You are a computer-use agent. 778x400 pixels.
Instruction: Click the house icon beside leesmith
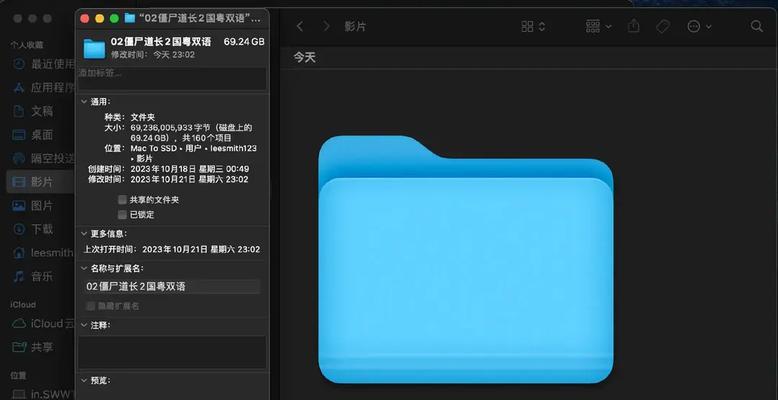pos(19,253)
